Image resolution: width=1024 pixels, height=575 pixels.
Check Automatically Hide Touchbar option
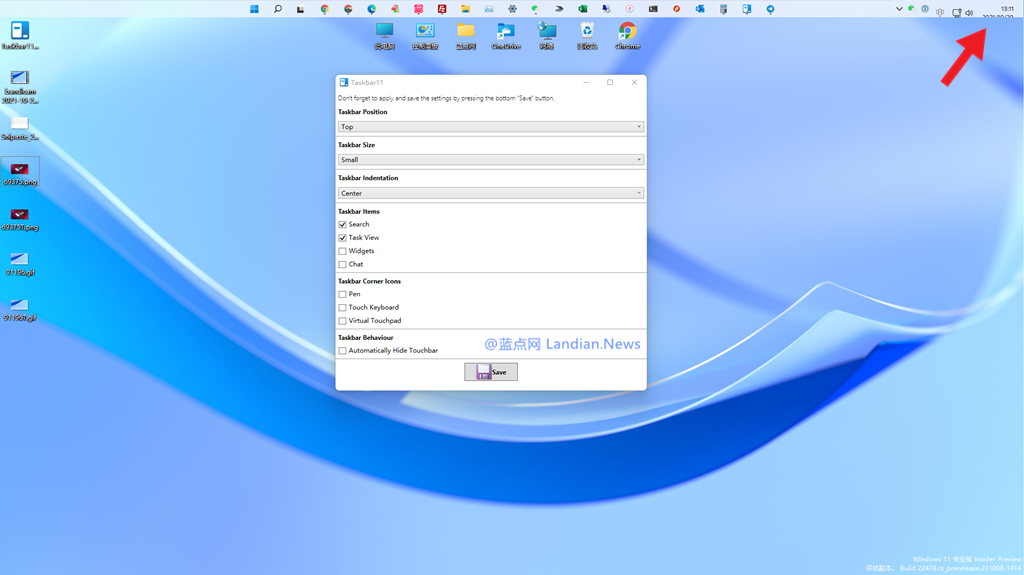[342, 351]
